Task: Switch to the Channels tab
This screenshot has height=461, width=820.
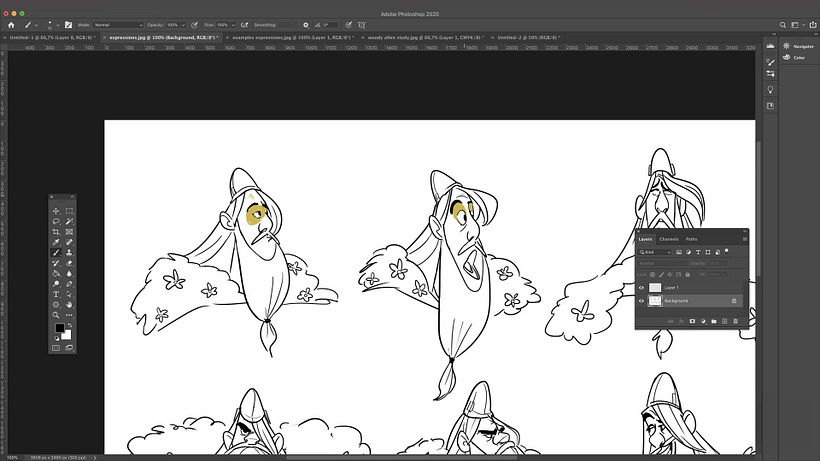Action: 669,239
